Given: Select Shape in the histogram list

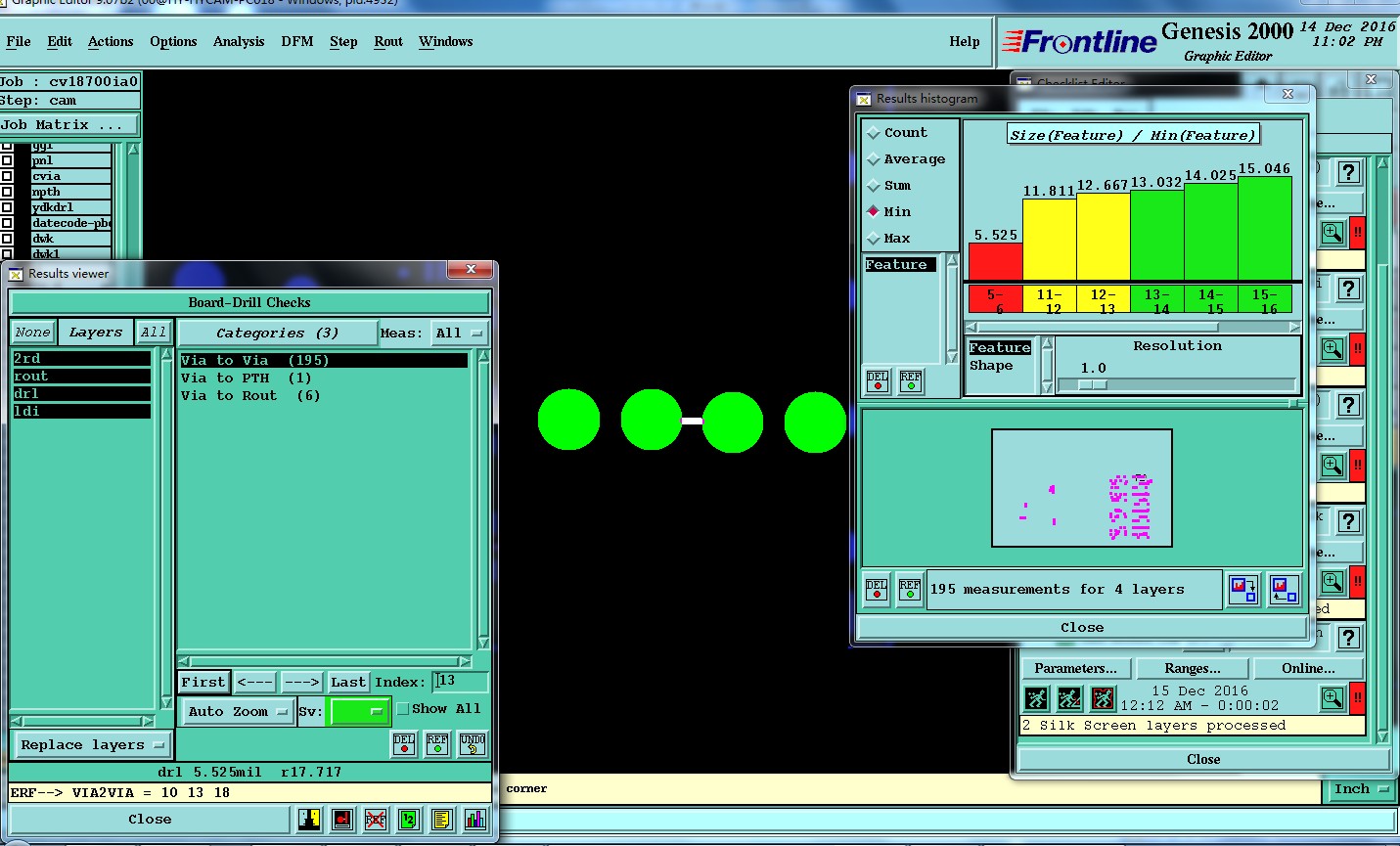Looking at the screenshot, I should [x=991, y=366].
